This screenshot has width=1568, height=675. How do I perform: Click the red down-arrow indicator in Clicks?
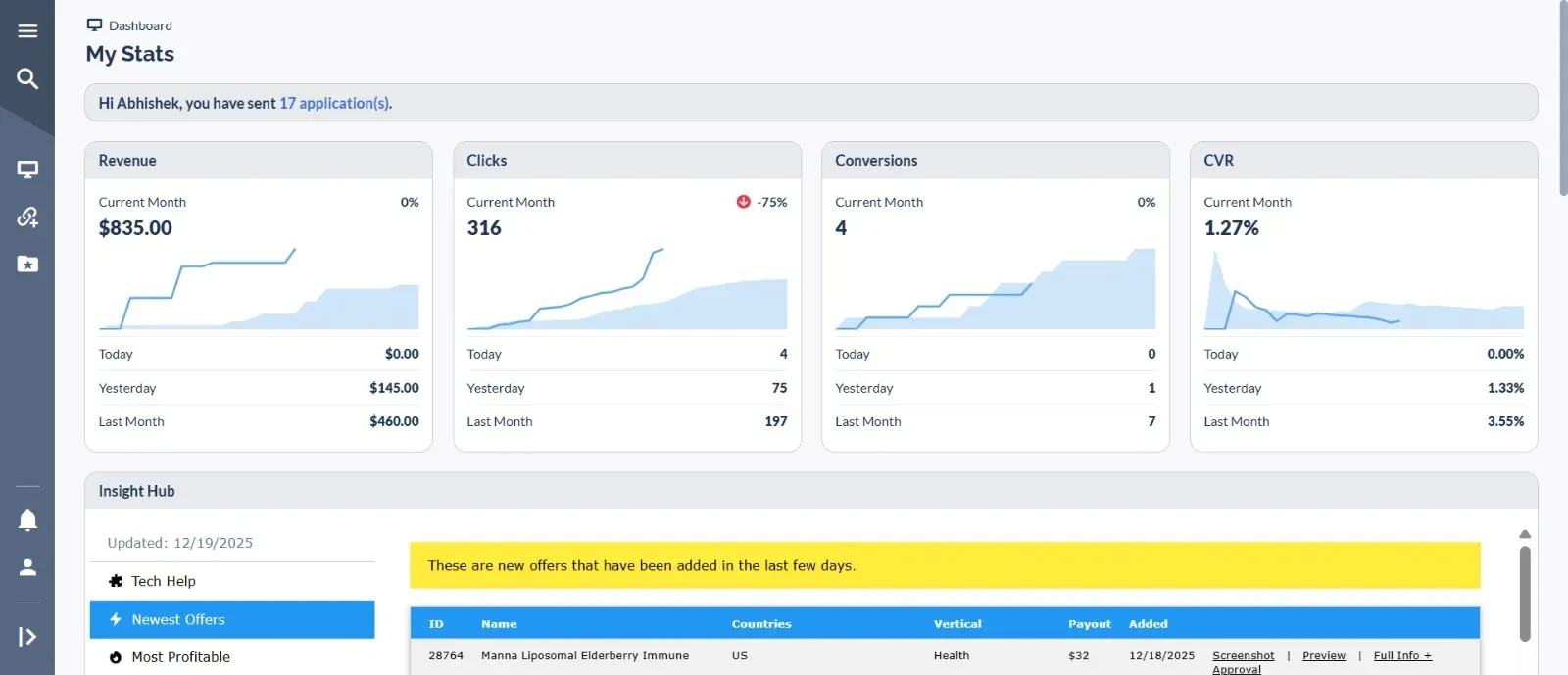743,202
